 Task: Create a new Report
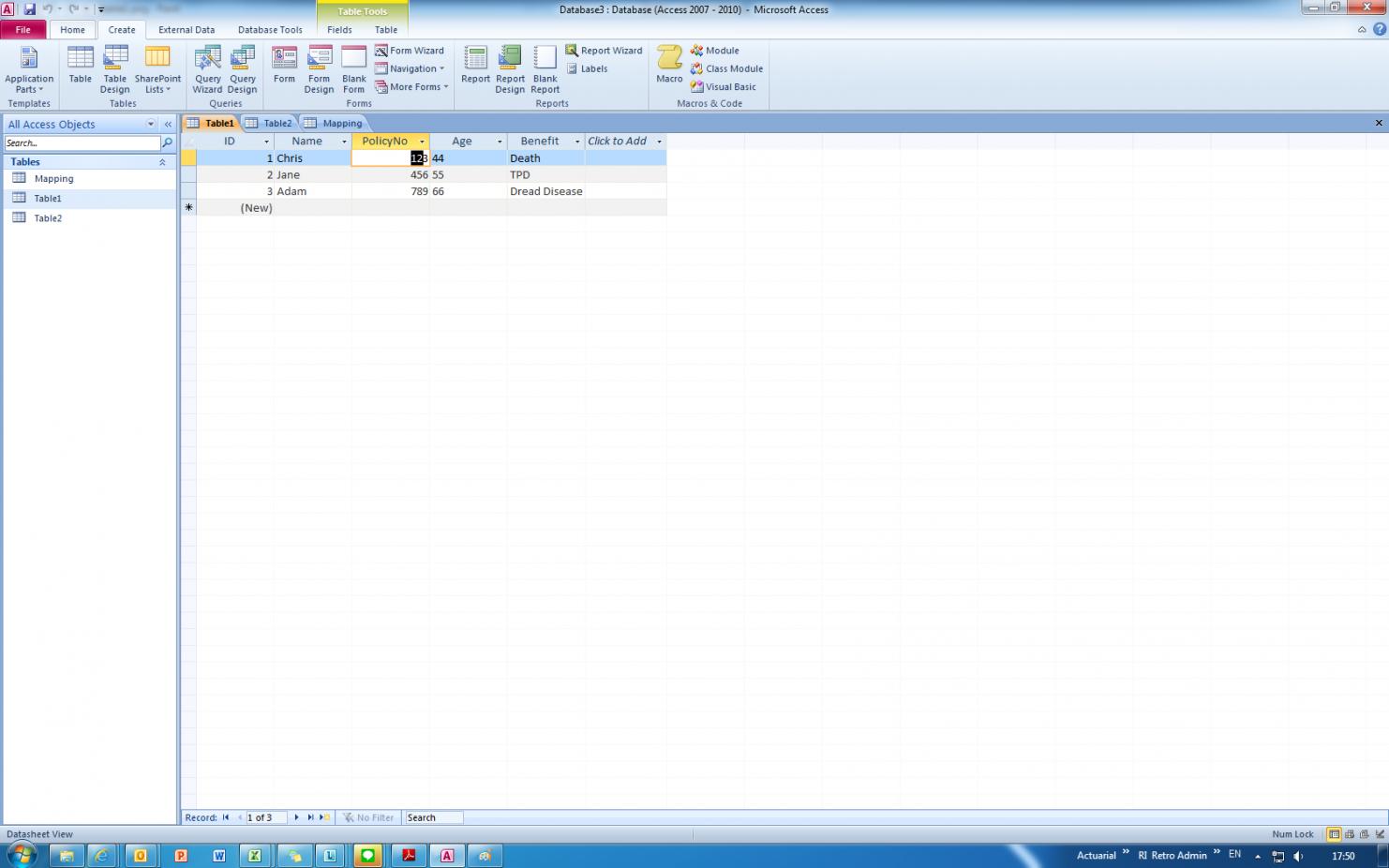[475, 66]
